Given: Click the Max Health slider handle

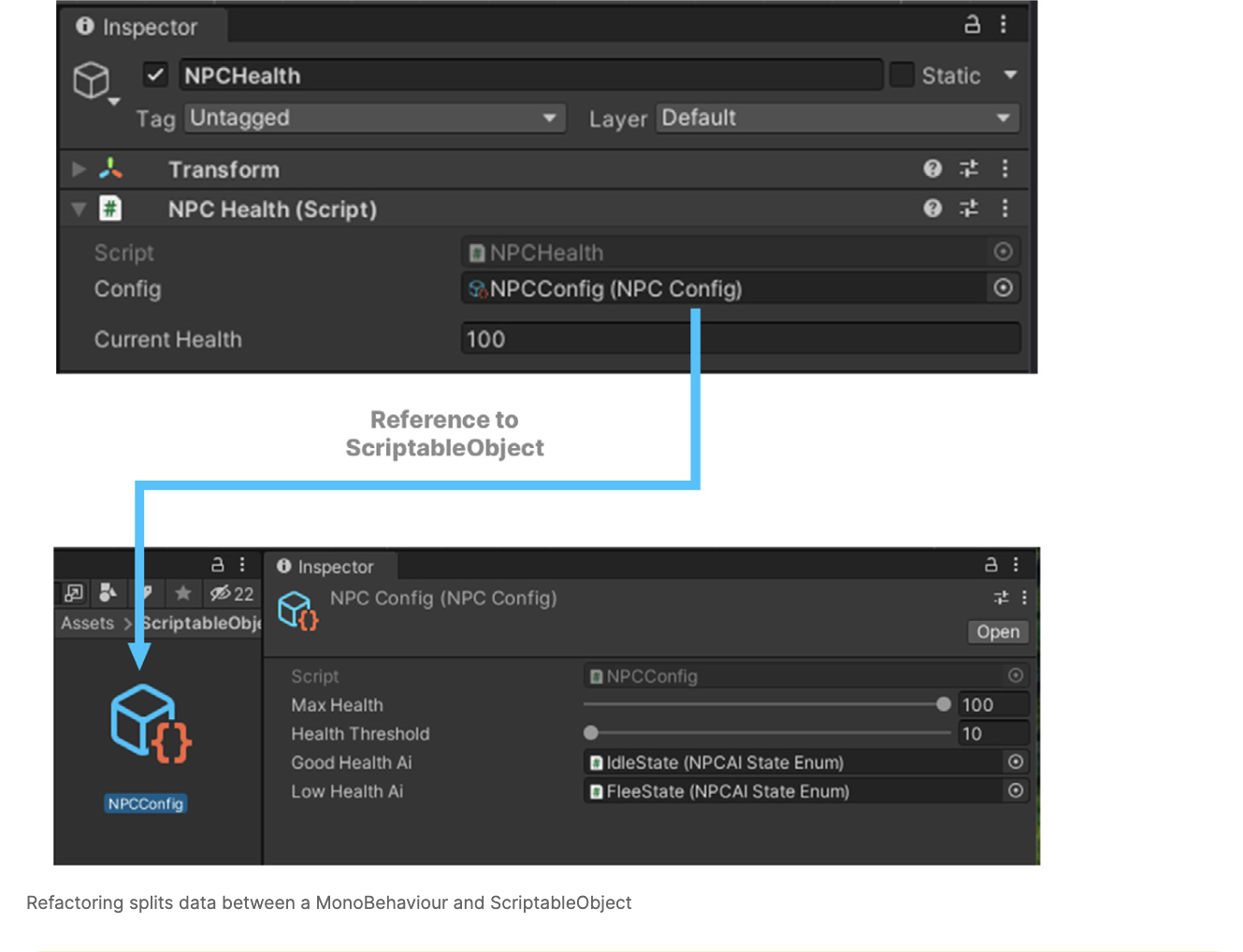Looking at the screenshot, I should pyautogui.click(x=944, y=704).
